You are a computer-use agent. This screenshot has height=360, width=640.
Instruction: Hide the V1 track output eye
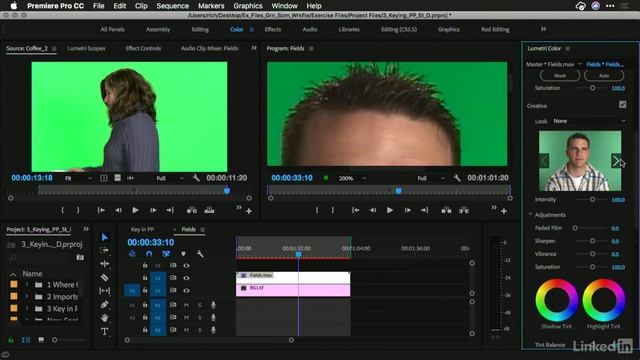(186, 291)
